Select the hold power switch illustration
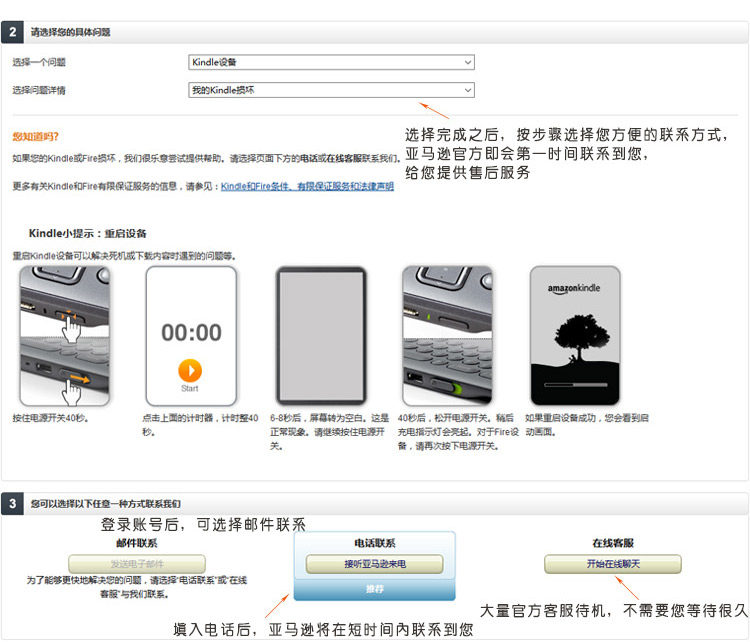750x642 pixels. click(x=65, y=336)
